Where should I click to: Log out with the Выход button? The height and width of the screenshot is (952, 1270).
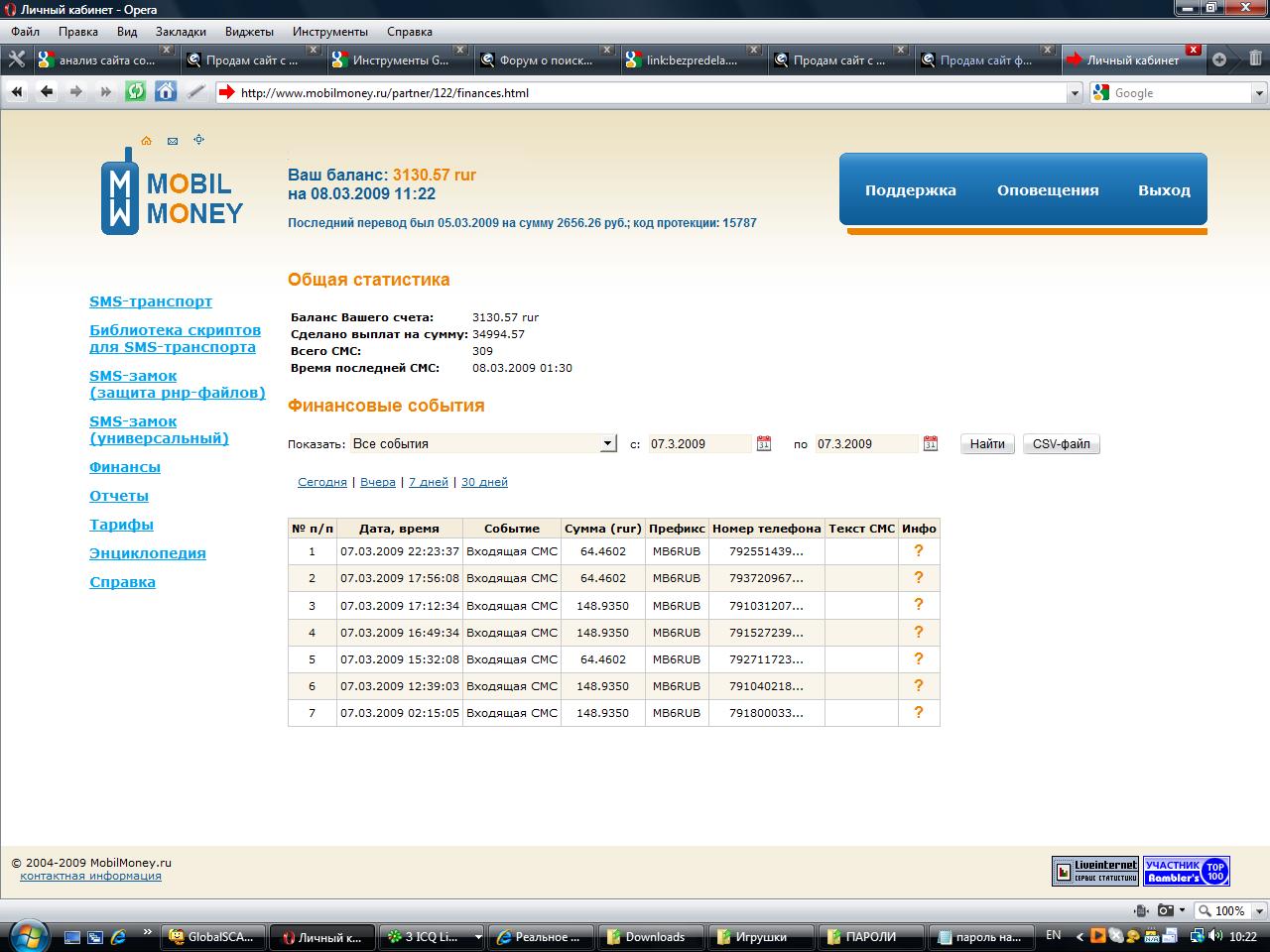click(x=1164, y=190)
